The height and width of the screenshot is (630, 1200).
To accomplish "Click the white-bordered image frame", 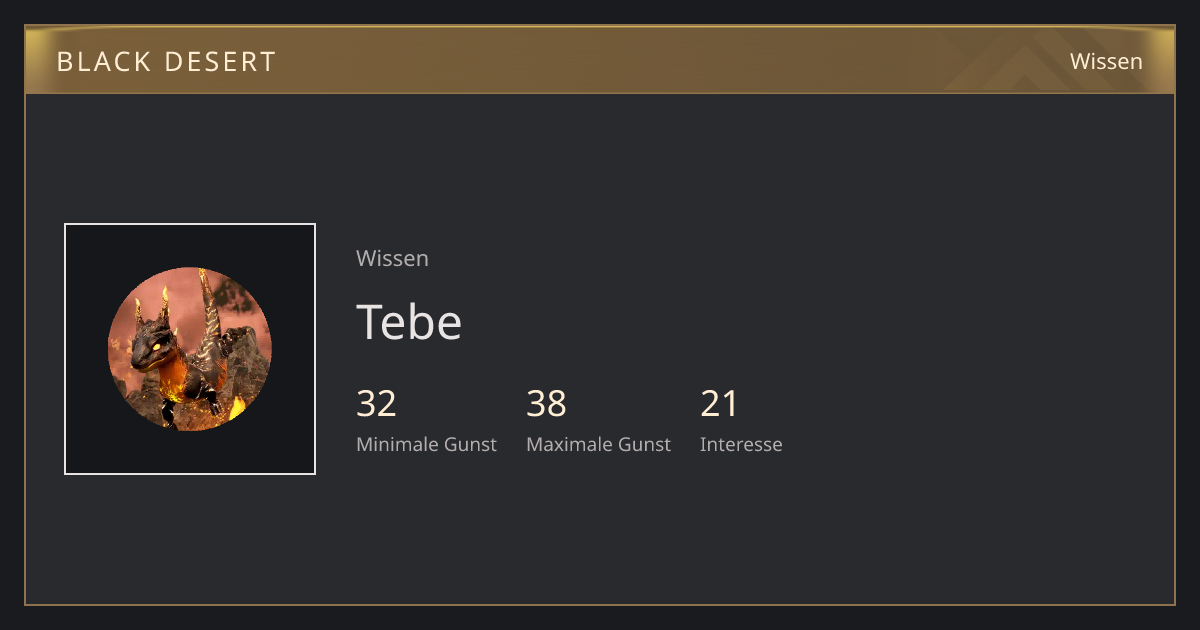I will pos(190,349).
